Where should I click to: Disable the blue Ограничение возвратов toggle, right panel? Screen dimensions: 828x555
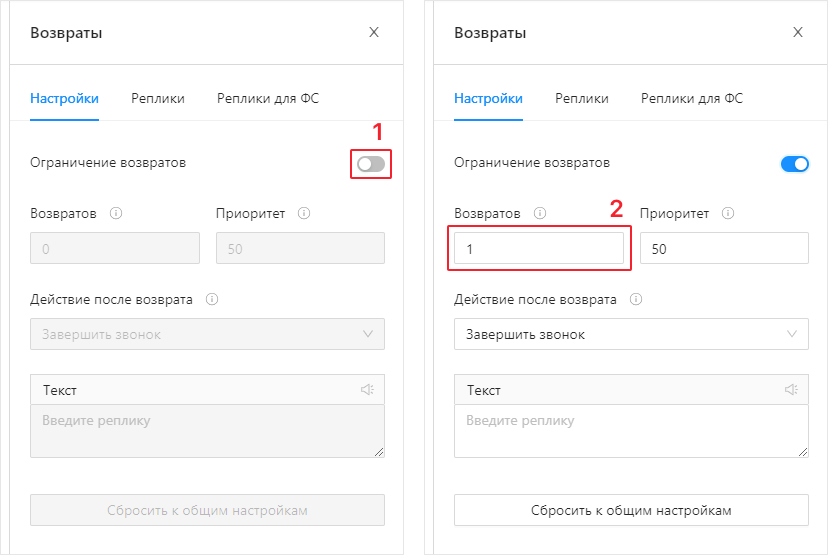pos(794,163)
